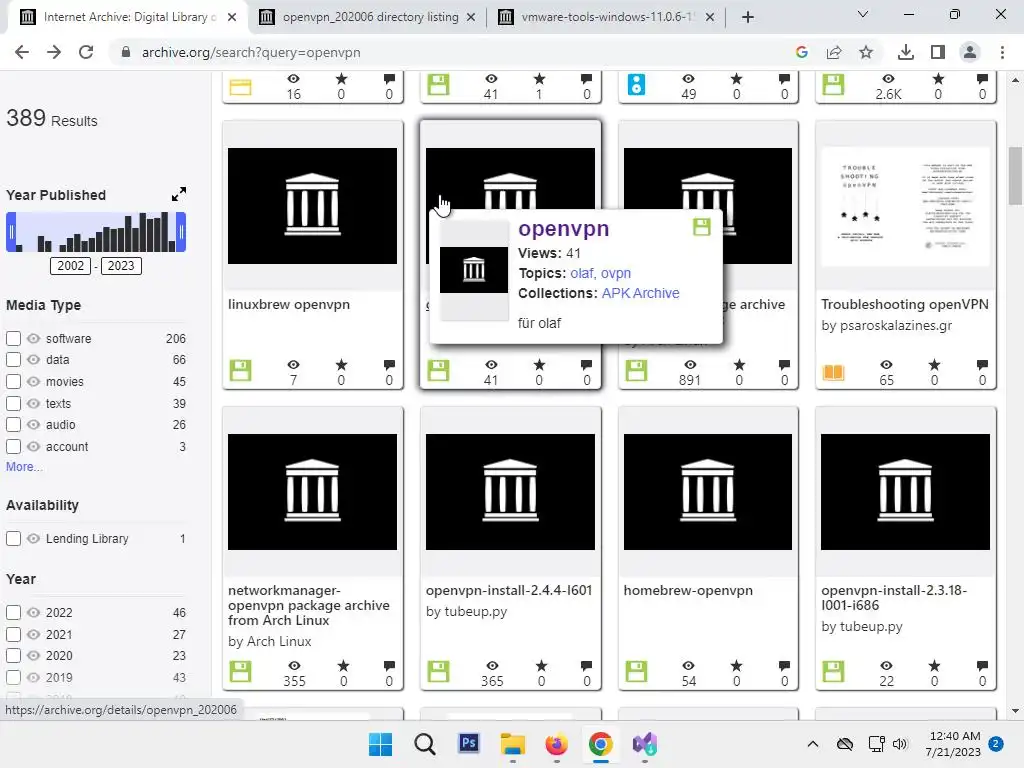Image resolution: width=1024 pixels, height=768 pixels.
Task: Open browser downloads icon
Action: (906, 52)
